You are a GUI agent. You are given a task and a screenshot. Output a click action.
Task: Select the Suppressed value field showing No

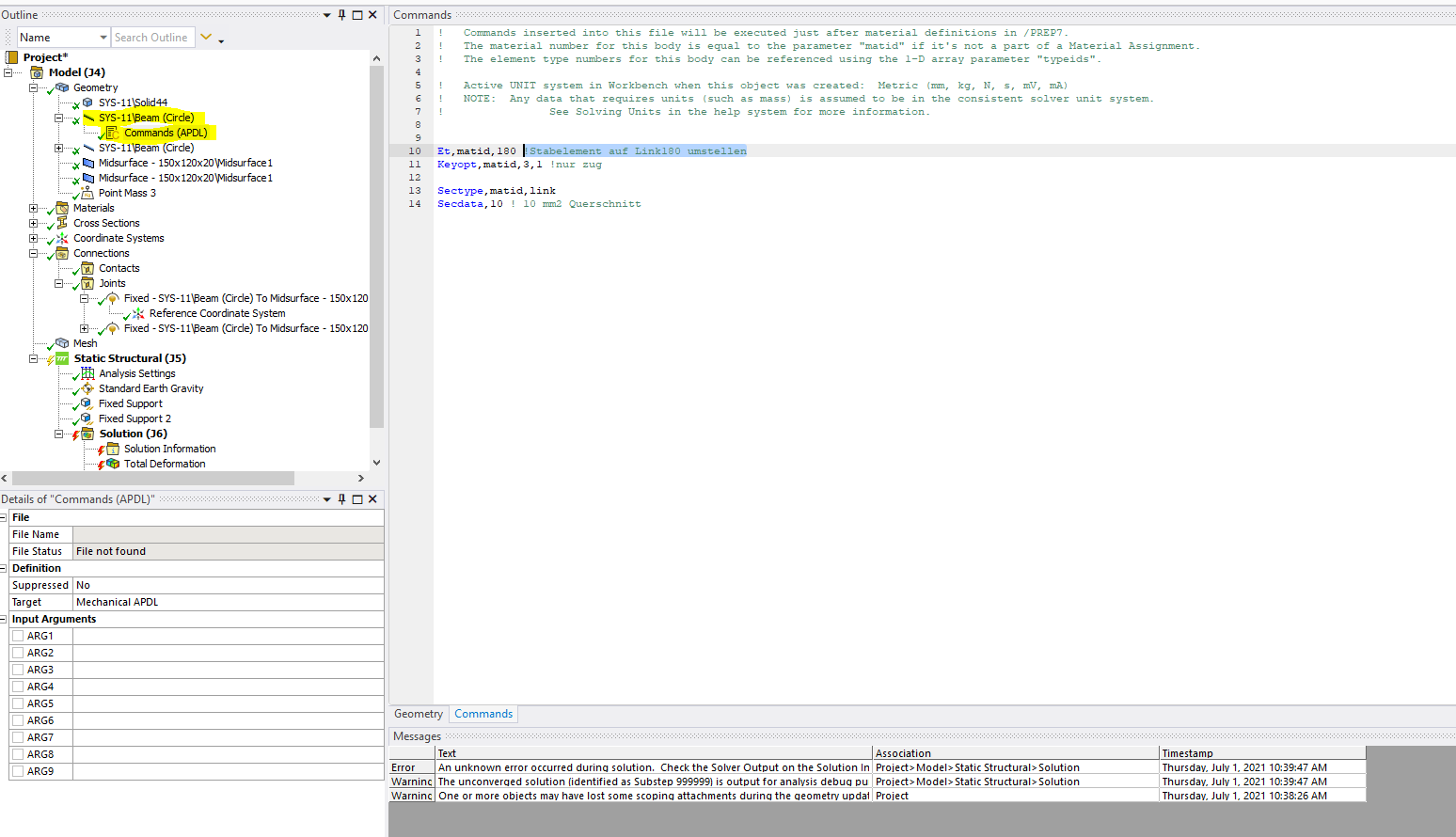[x=229, y=585]
